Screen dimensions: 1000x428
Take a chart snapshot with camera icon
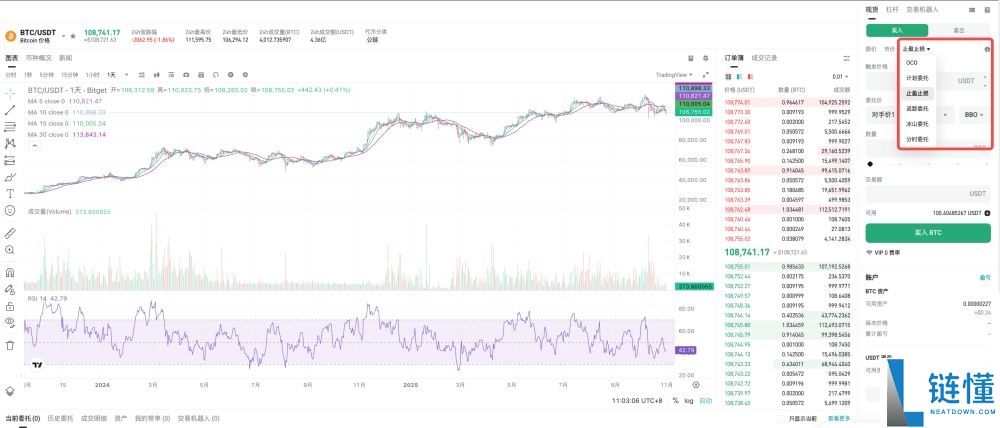click(185, 75)
